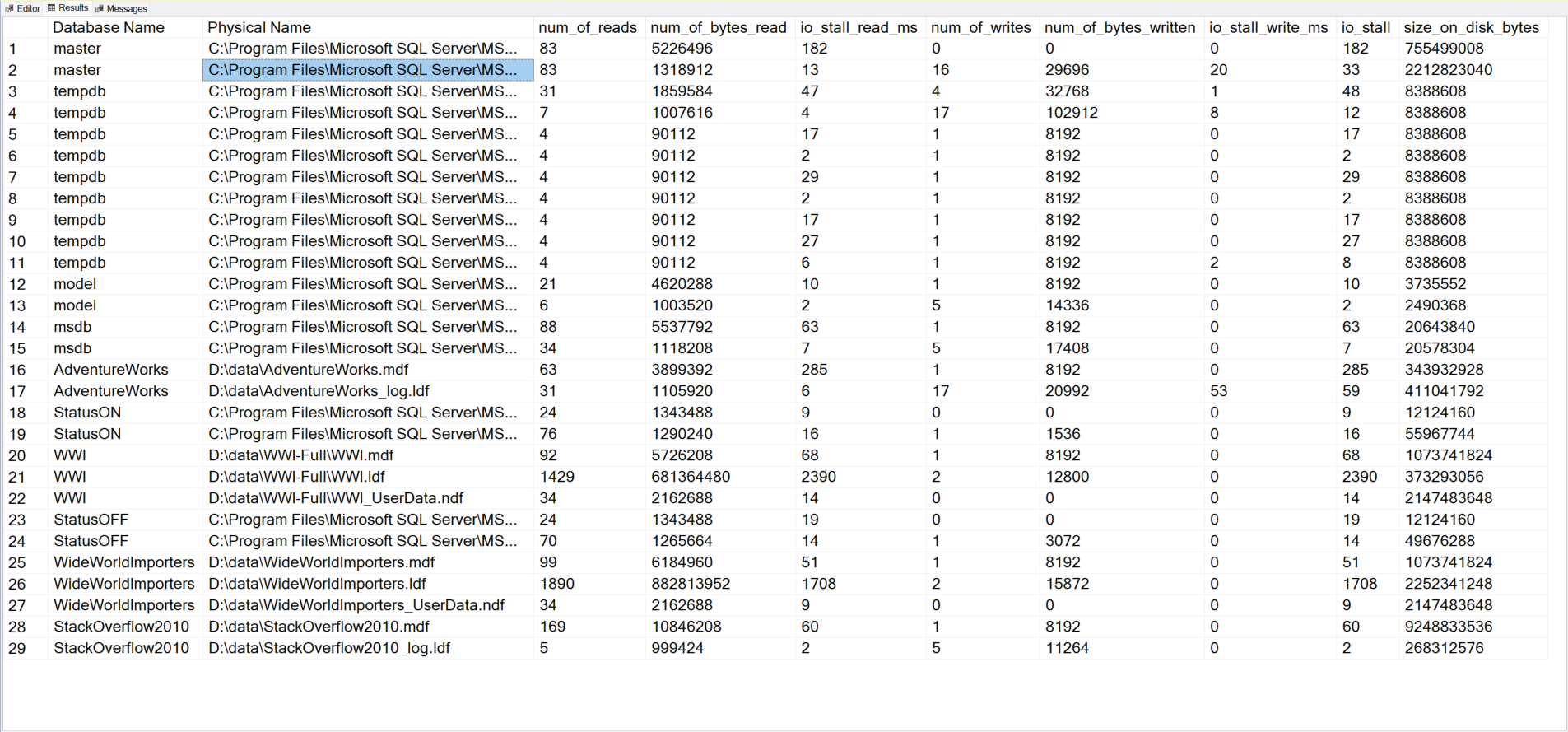Select the D:\data\StackOverflow2010.mdf cell
The image size is (1568, 732).
(x=368, y=627)
